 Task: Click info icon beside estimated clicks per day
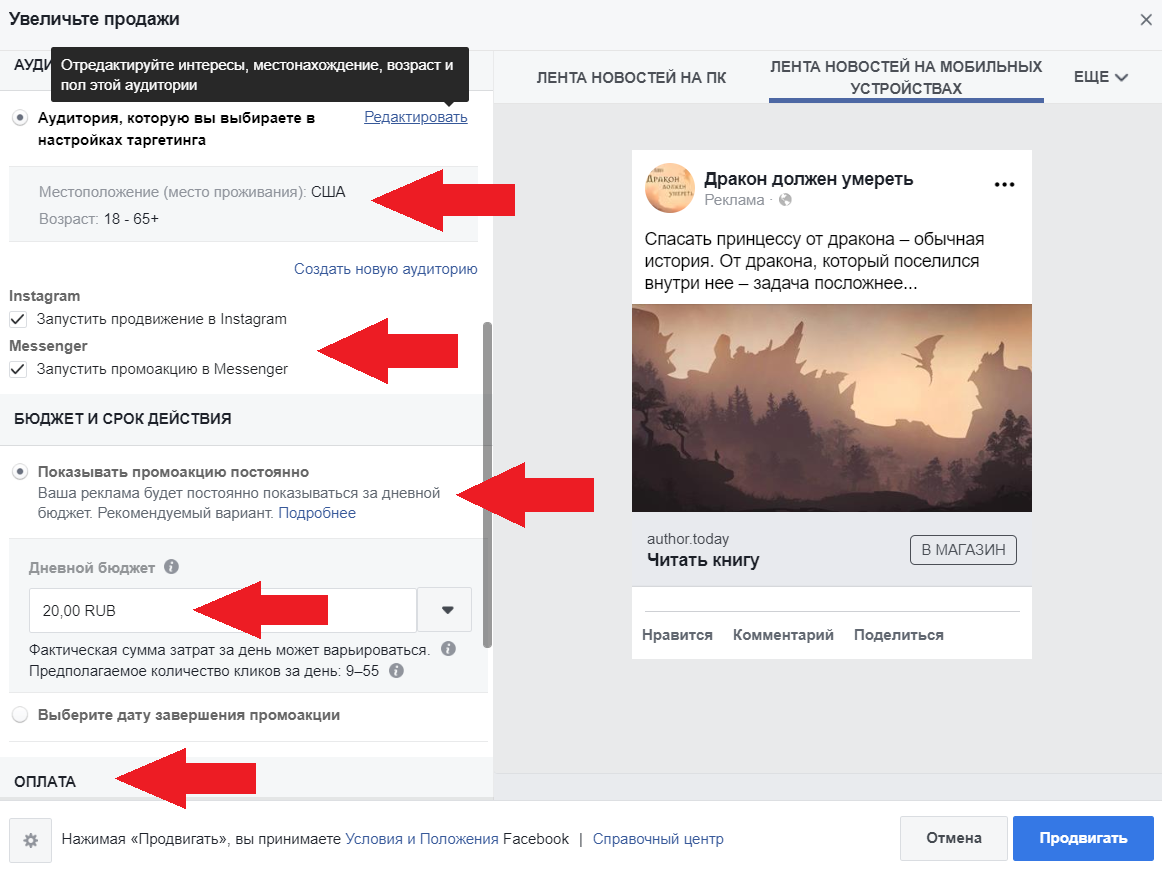pyautogui.click(x=396, y=670)
